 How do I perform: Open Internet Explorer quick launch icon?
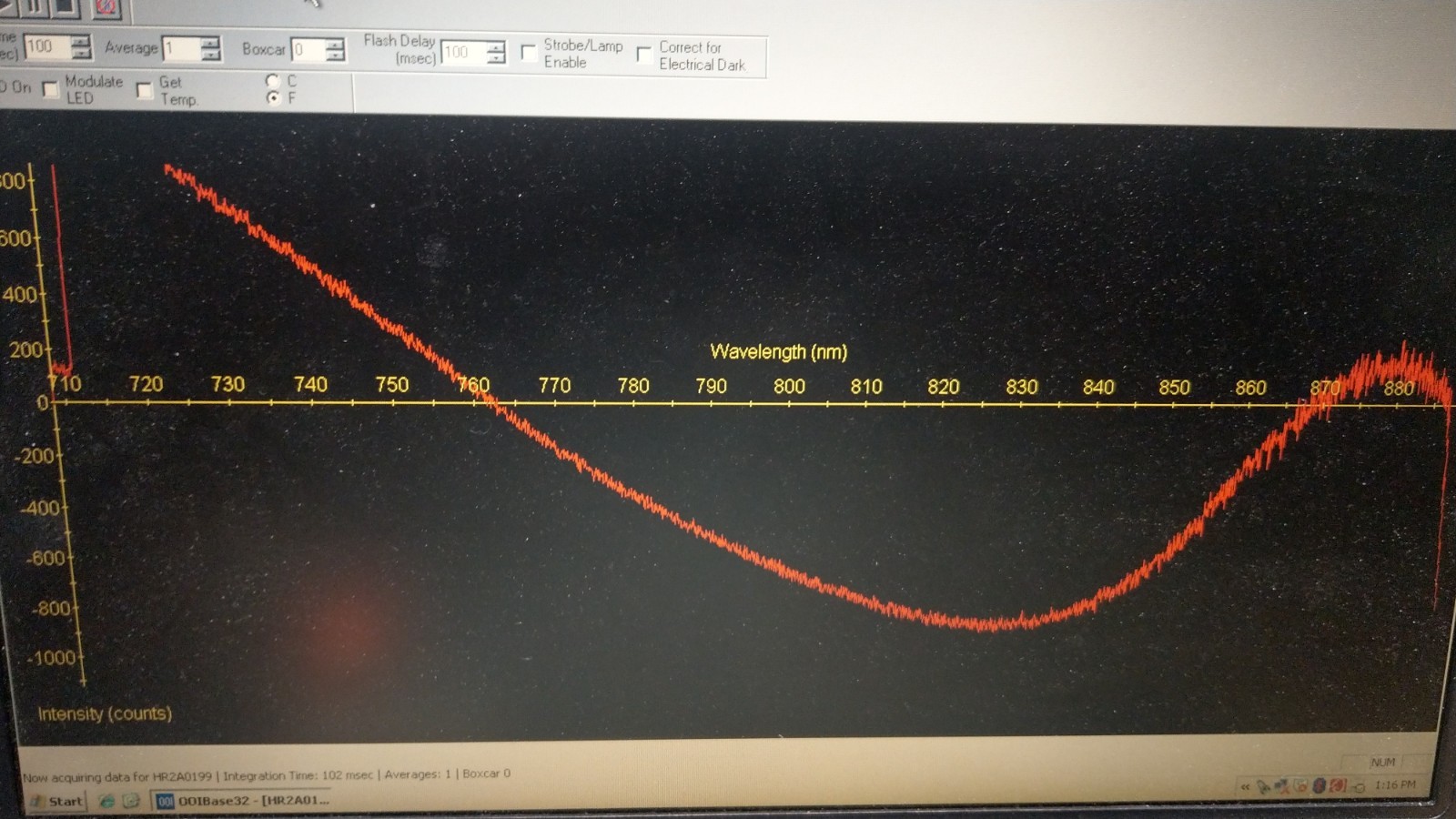(106, 801)
